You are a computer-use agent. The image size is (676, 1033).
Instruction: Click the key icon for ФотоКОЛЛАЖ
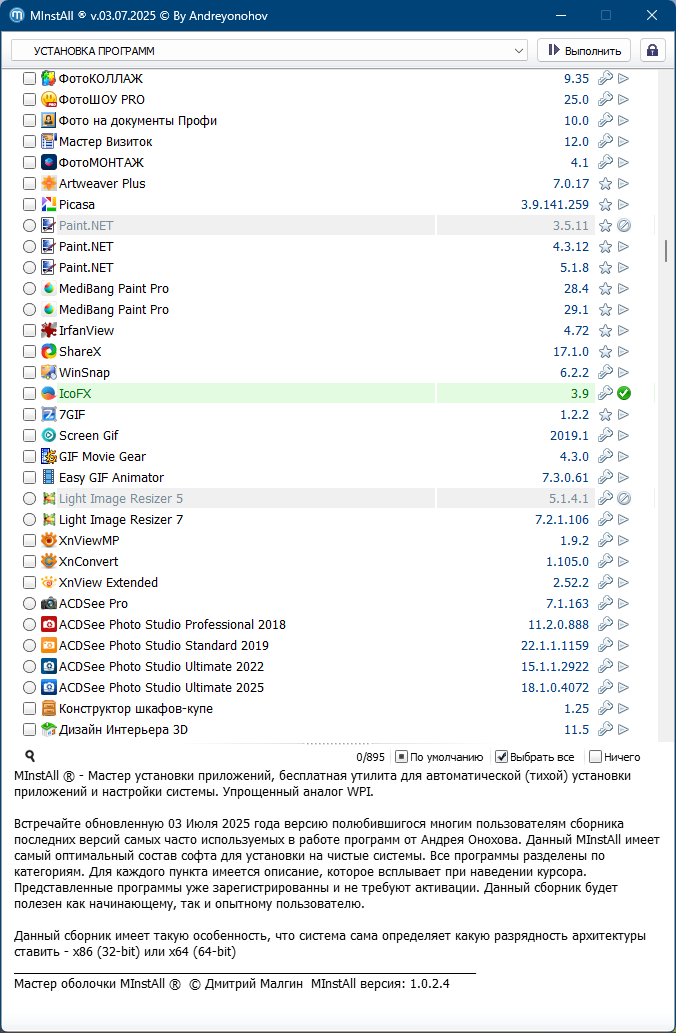point(605,78)
